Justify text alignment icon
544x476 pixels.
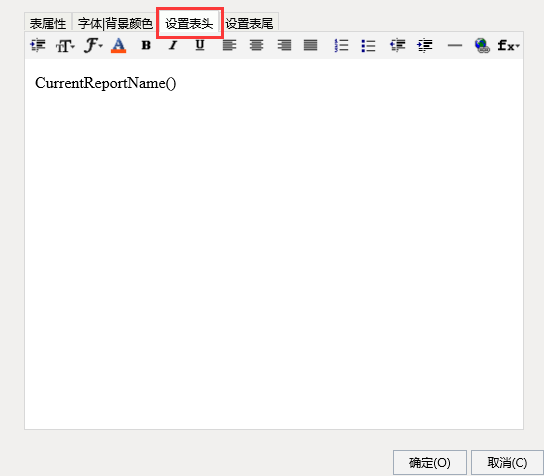311,45
